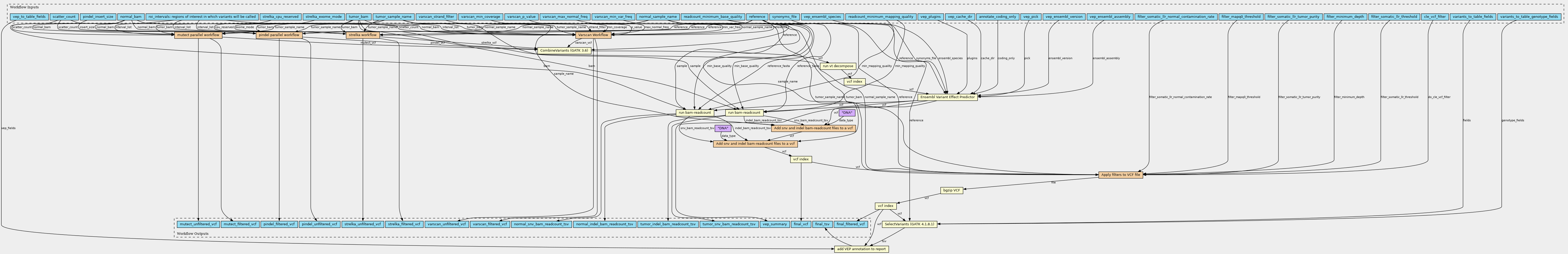Click the Apply filters to VCF file step
This screenshot has width=1568, height=254.
(x=1121, y=175)
